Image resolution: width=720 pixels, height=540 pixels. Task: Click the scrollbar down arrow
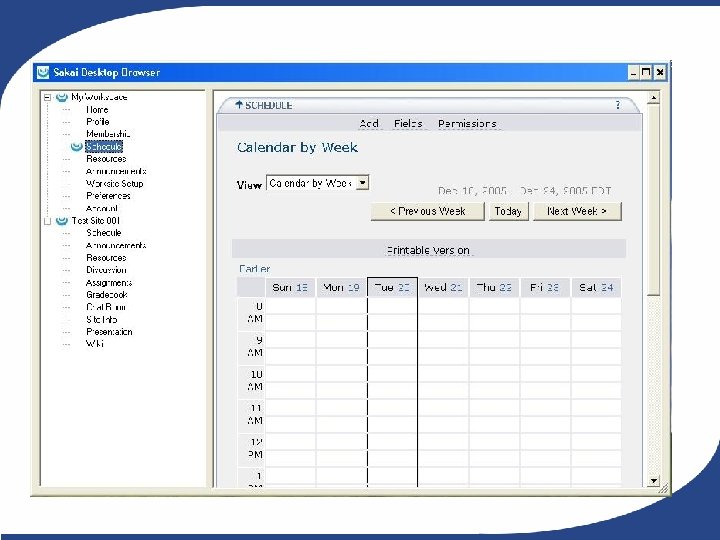(653, 481)
